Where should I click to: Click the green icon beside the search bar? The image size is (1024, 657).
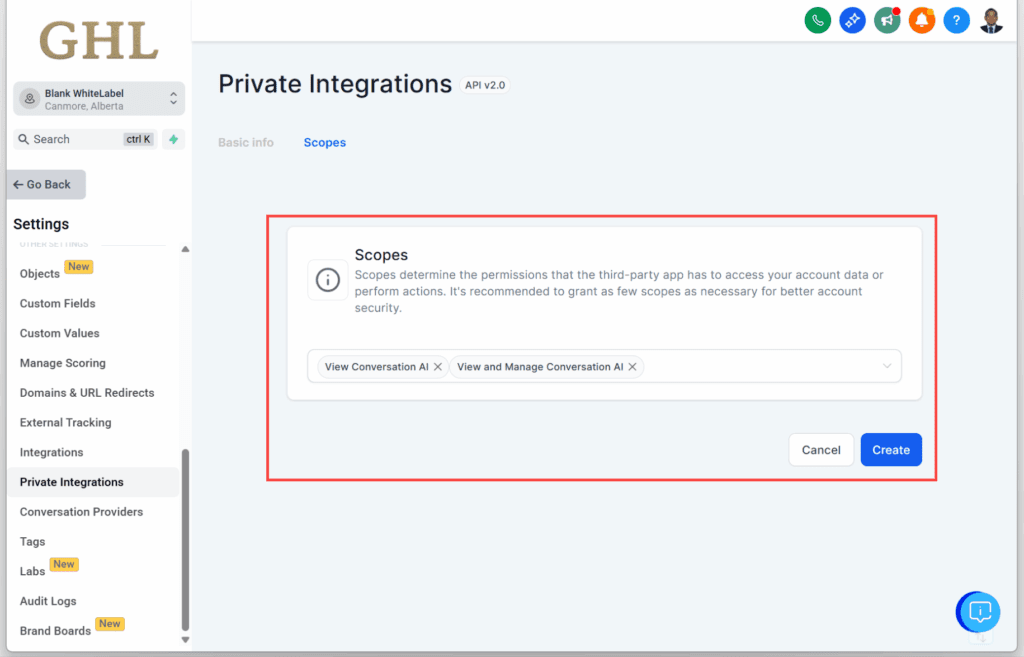172,138
